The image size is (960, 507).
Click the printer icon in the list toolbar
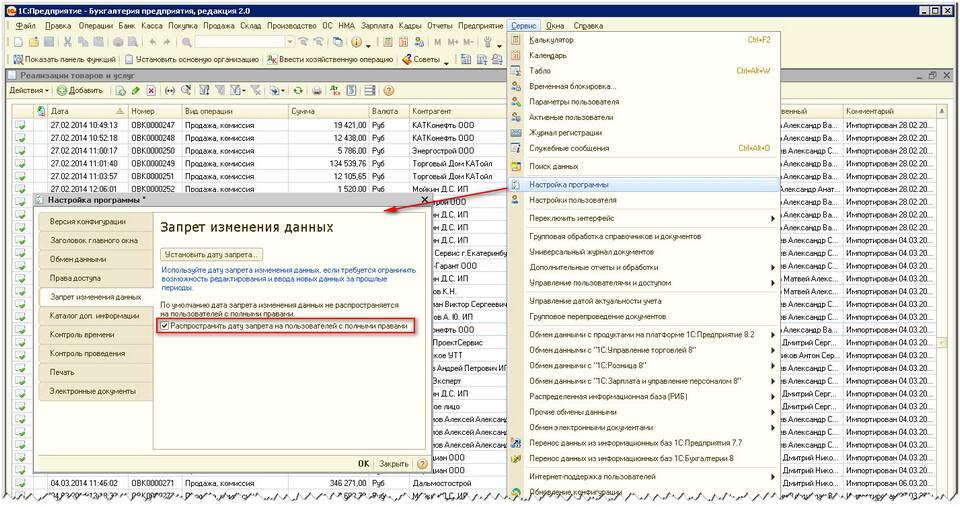(x=316, y=91)
